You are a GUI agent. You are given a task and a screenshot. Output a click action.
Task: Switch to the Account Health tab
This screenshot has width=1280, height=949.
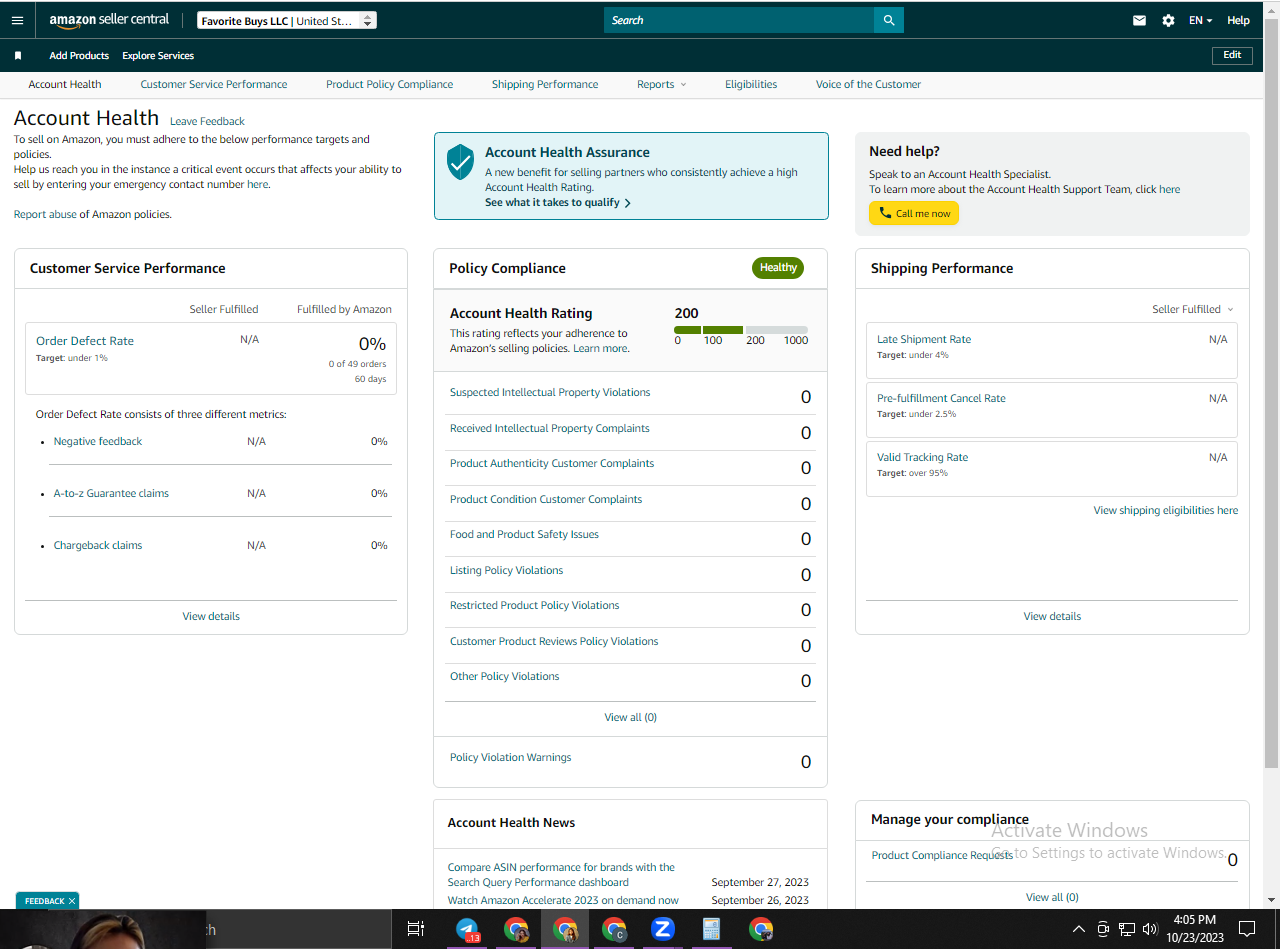tap(65, 84)
